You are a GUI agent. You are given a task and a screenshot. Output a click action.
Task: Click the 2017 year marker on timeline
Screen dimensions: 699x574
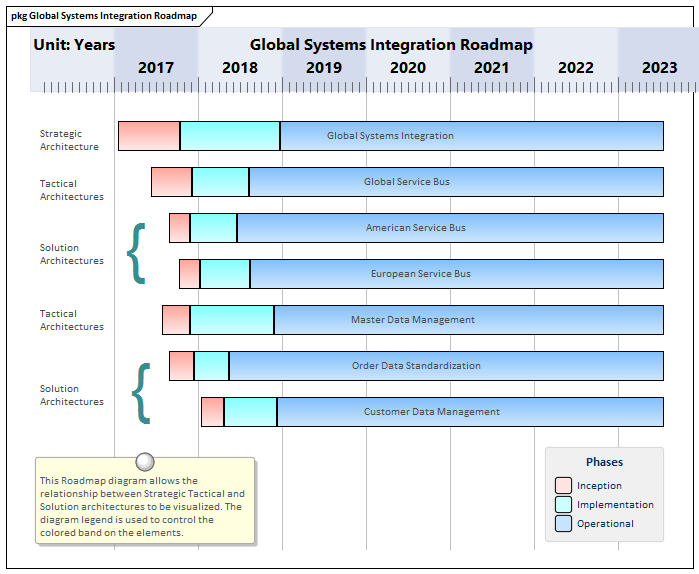[x=156, y=68]
